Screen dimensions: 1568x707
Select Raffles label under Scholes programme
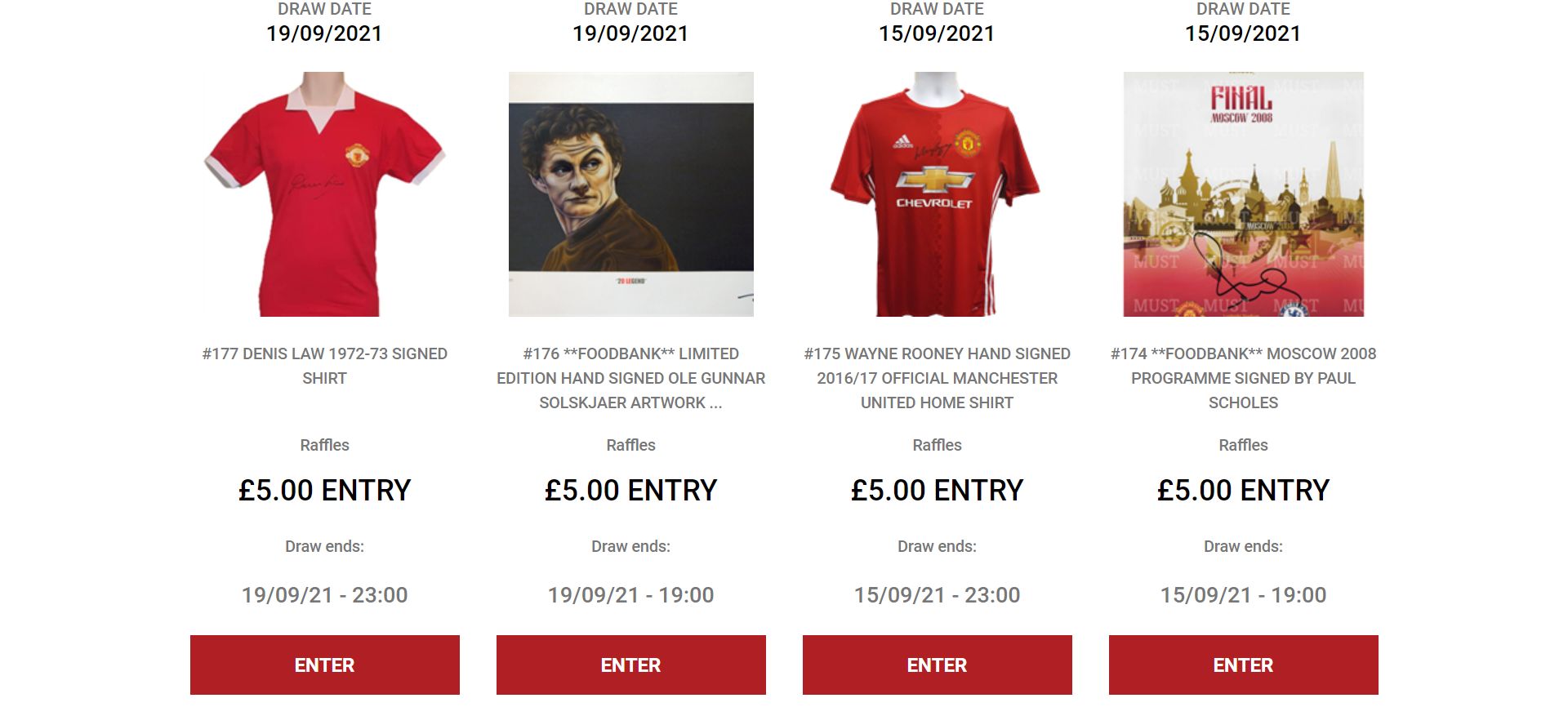(1243, 445)
